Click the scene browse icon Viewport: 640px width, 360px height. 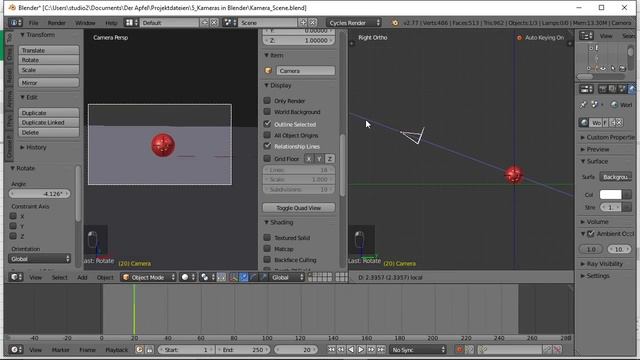pos(230,23)
